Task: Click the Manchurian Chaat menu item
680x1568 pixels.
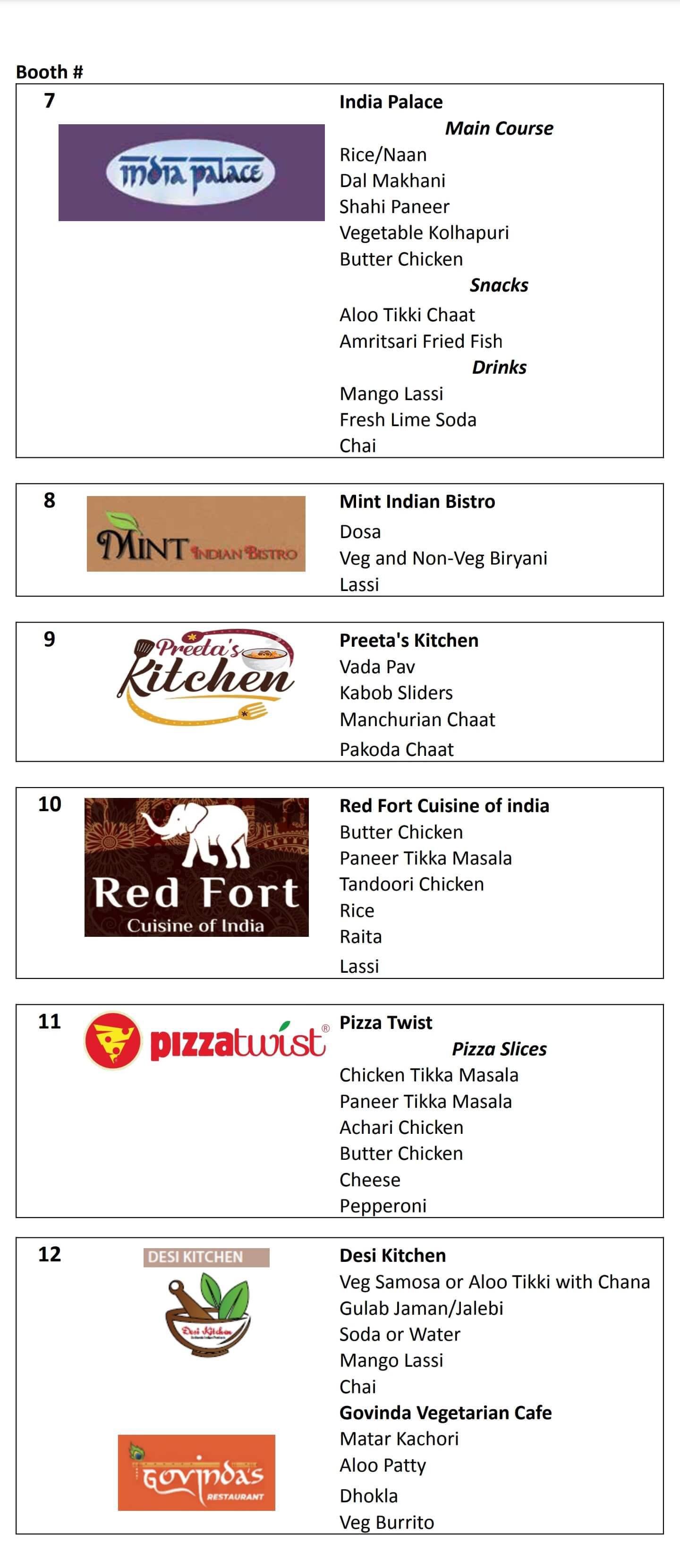Action: click(416, 720)
